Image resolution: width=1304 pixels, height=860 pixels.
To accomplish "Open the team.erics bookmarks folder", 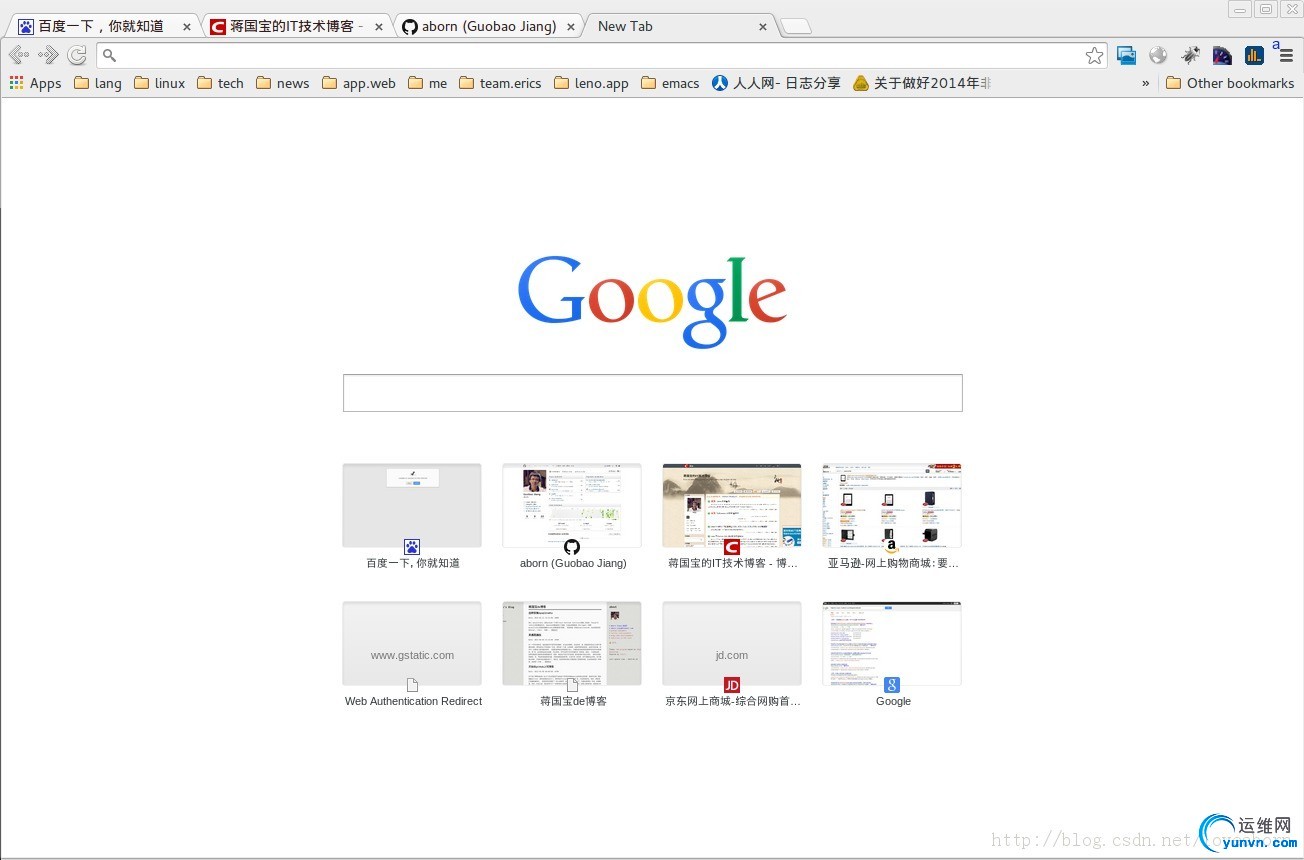I will tap(500, 83).
